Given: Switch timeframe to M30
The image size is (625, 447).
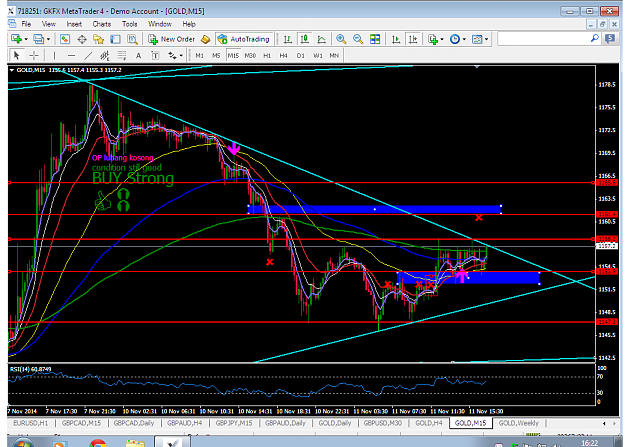Looking at the screenshot, I should (250, 55).
